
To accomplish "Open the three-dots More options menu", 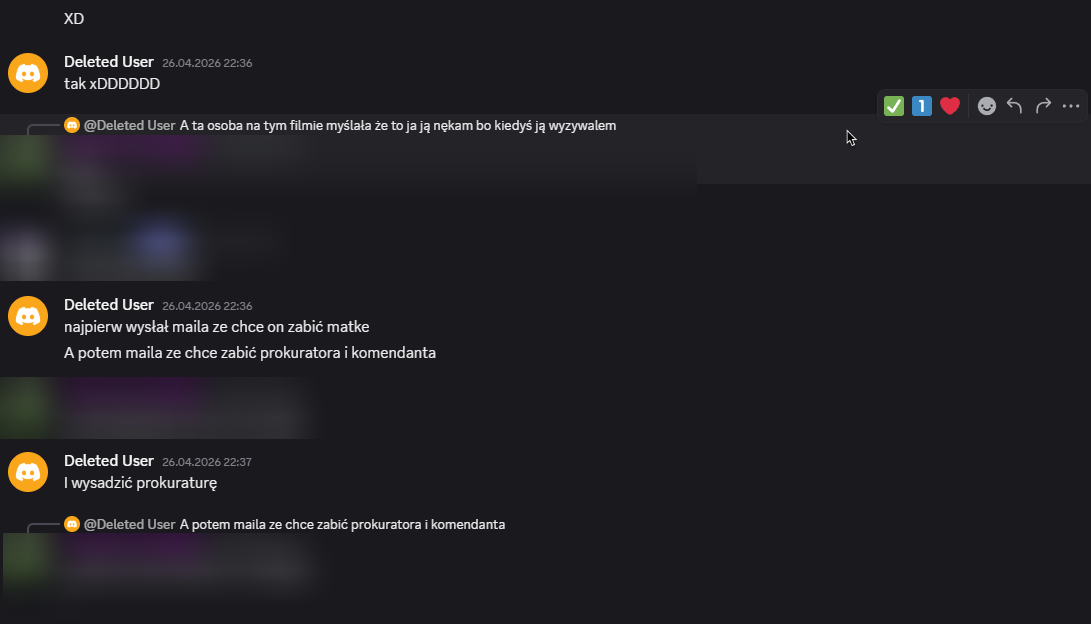I will (x=1071, y=106).
